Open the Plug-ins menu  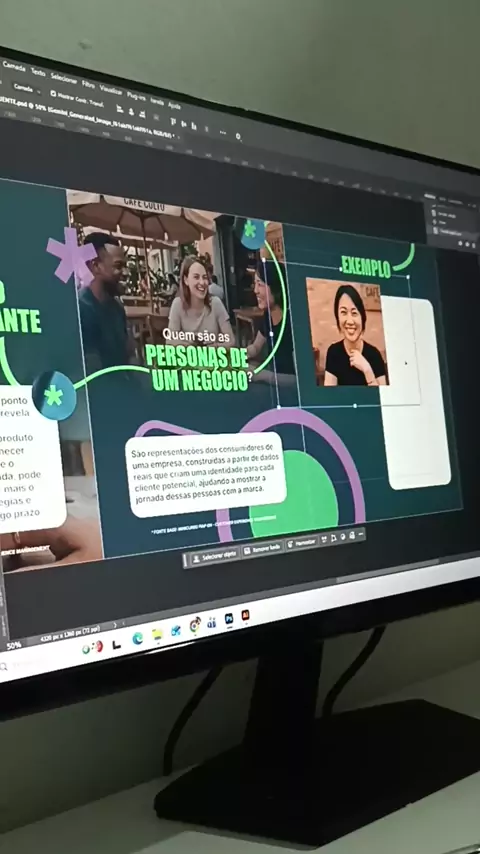(x=136, y=95)
